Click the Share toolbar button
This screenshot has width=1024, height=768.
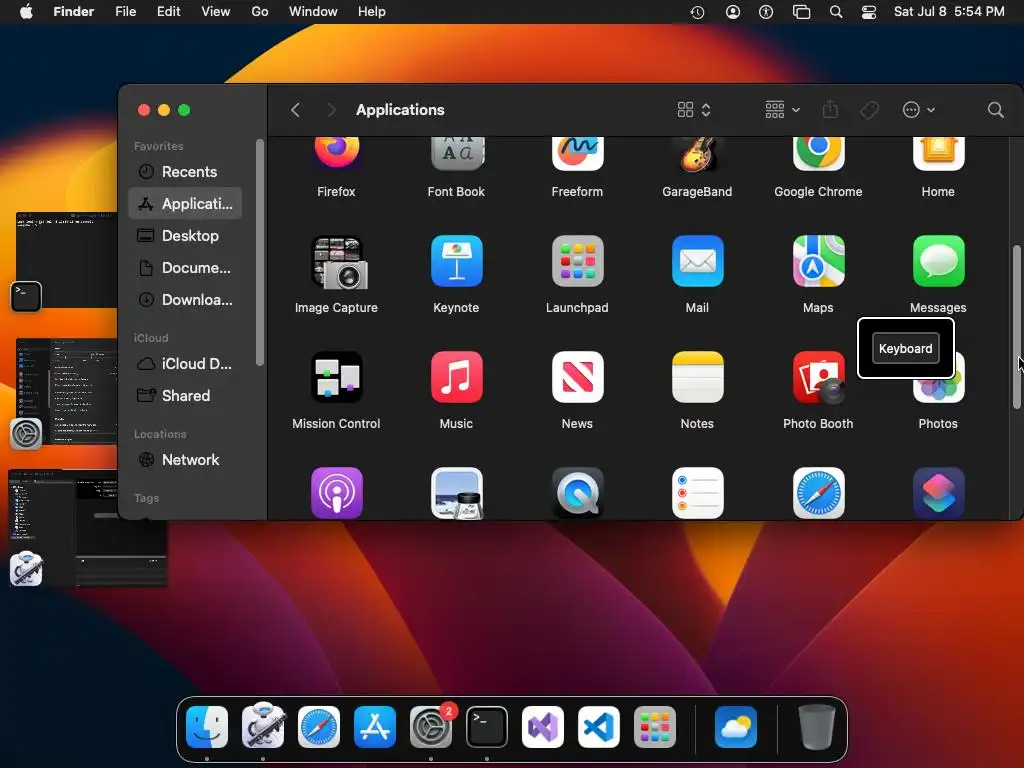[x=830, y=109]
